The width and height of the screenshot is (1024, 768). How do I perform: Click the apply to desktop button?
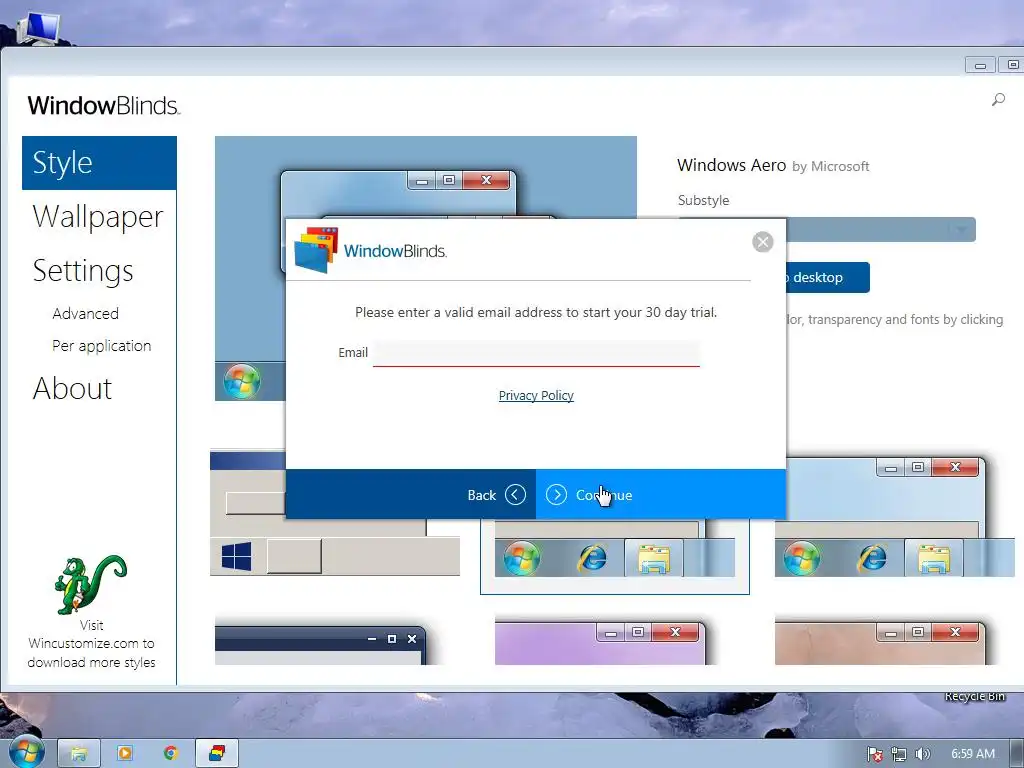[x=827, y=278]
